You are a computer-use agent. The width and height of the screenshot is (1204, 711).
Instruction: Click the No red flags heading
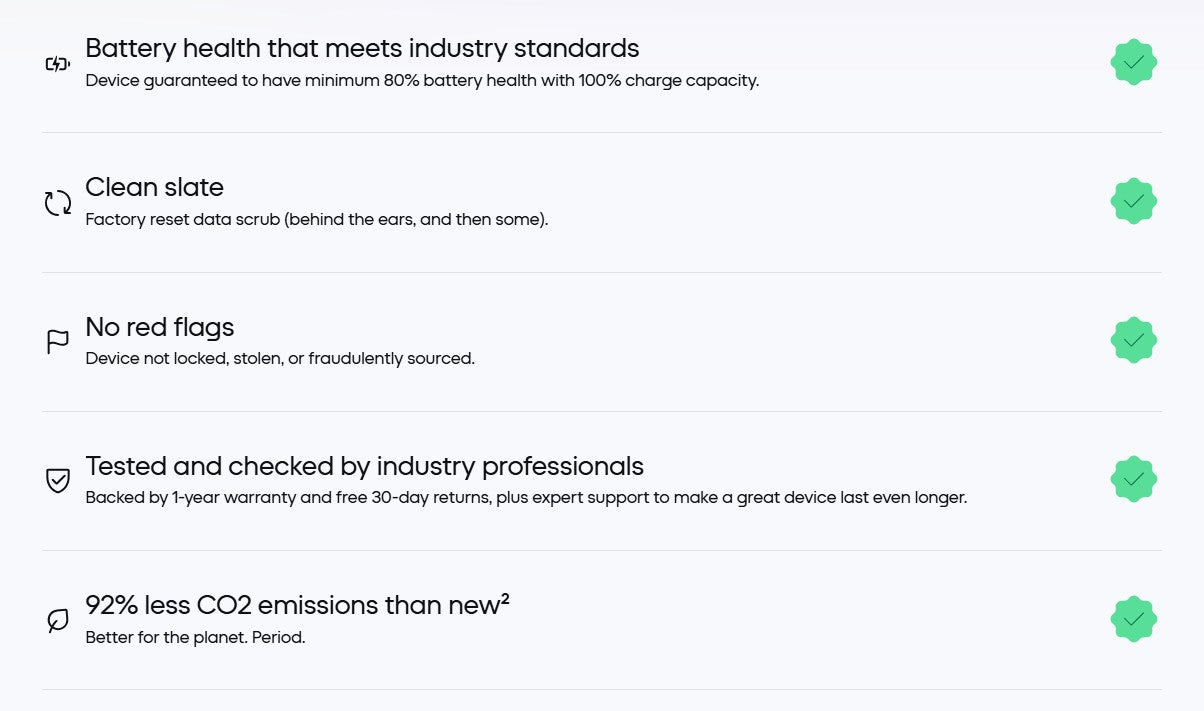160,327
